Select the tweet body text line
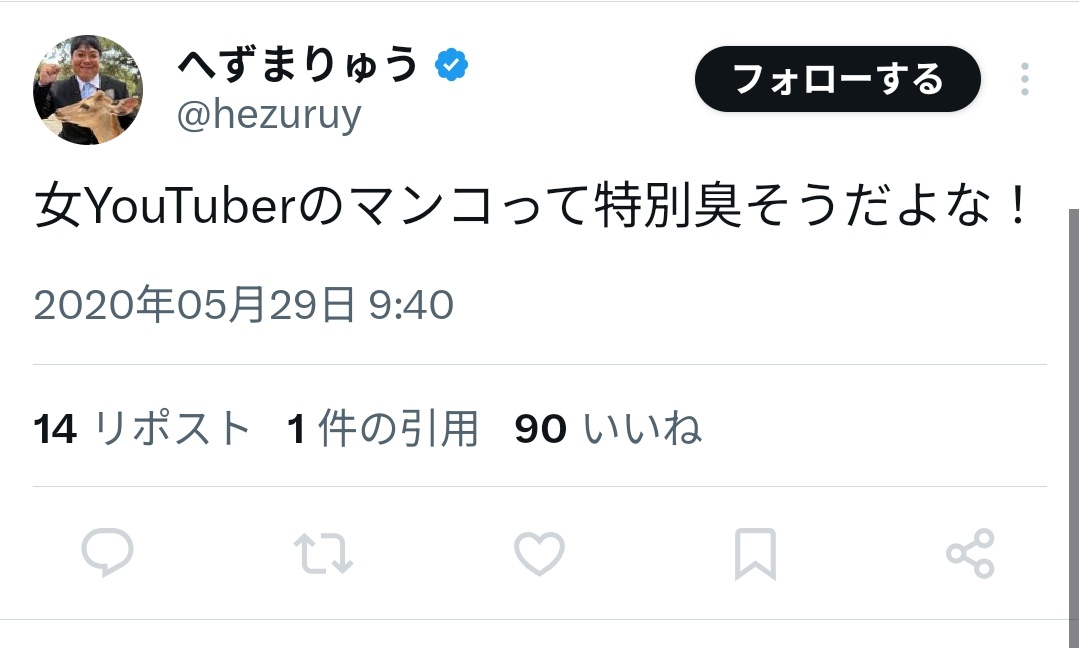 point(533,205)
